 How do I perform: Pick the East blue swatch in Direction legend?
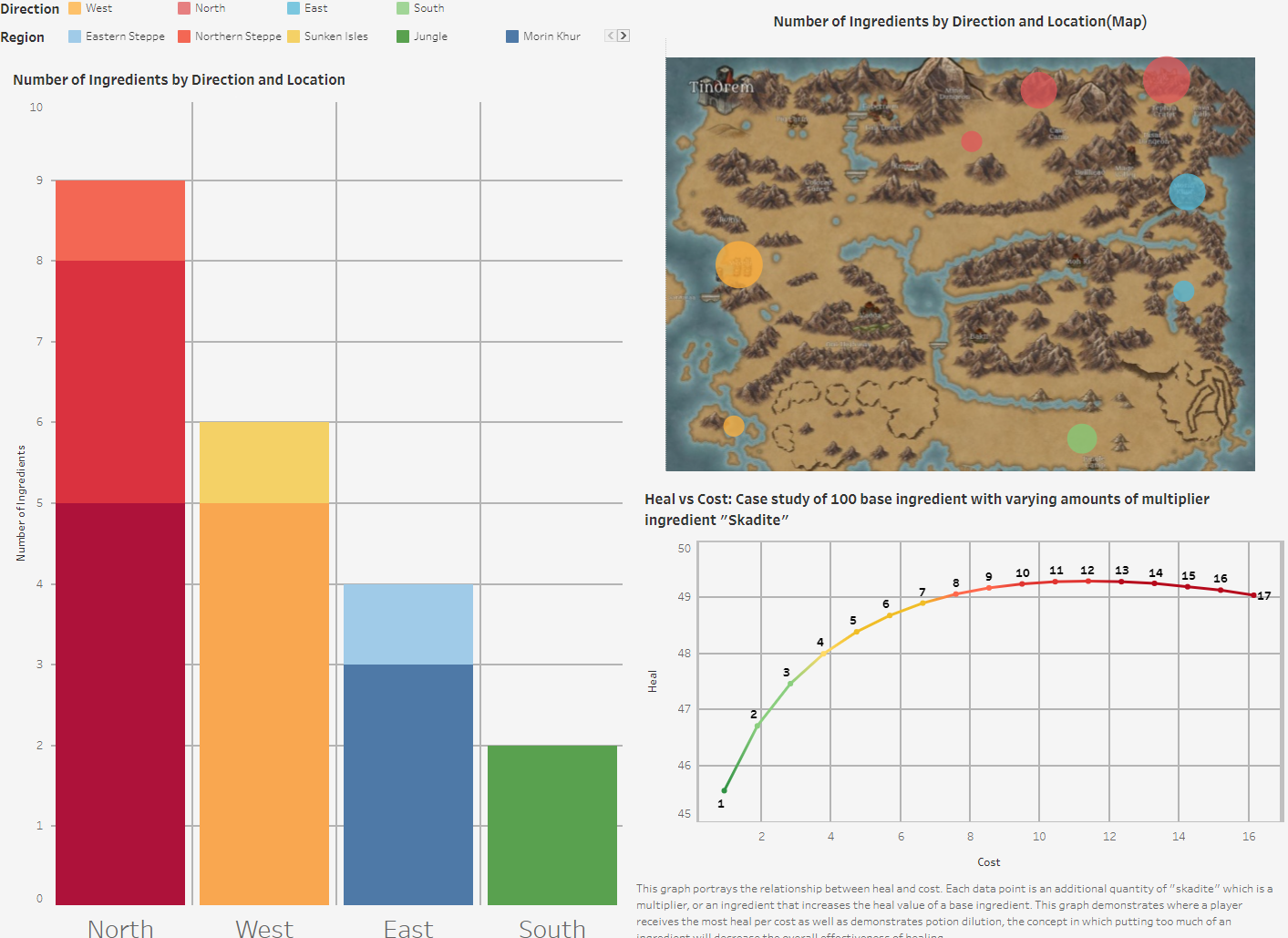pyautogui.click(x=294, y=8)
